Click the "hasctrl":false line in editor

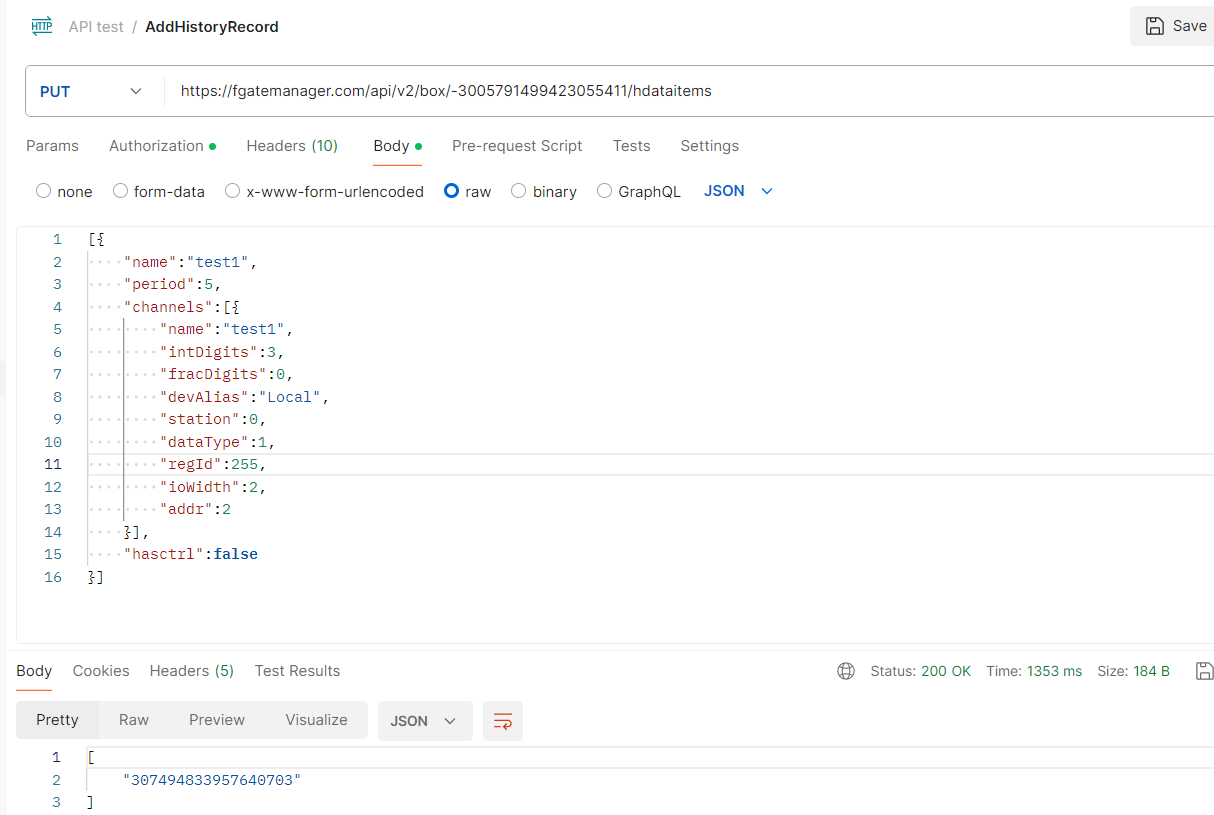coord(191,555)
